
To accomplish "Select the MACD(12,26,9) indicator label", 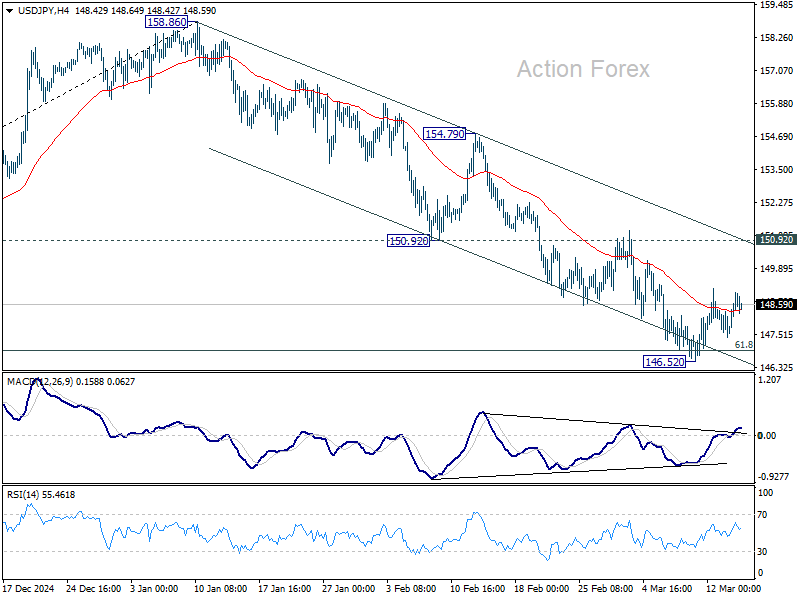I will (37, 381).
